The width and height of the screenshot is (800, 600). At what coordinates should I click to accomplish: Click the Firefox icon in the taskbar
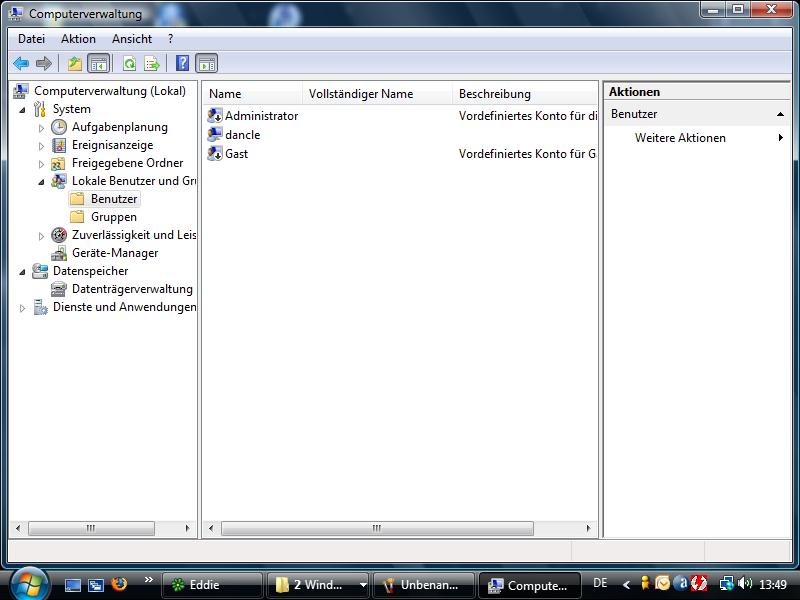[119, 584]
